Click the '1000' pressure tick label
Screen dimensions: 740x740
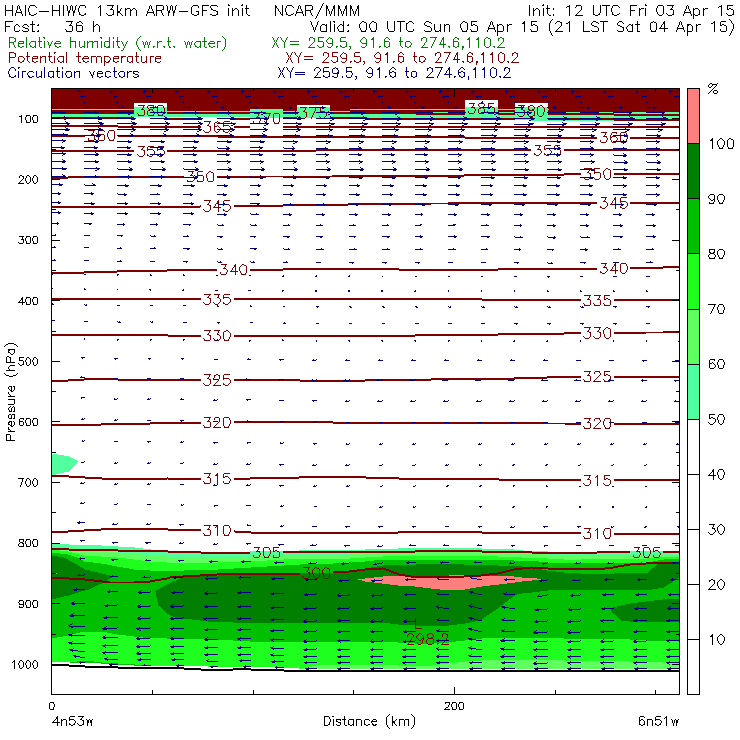25,664
